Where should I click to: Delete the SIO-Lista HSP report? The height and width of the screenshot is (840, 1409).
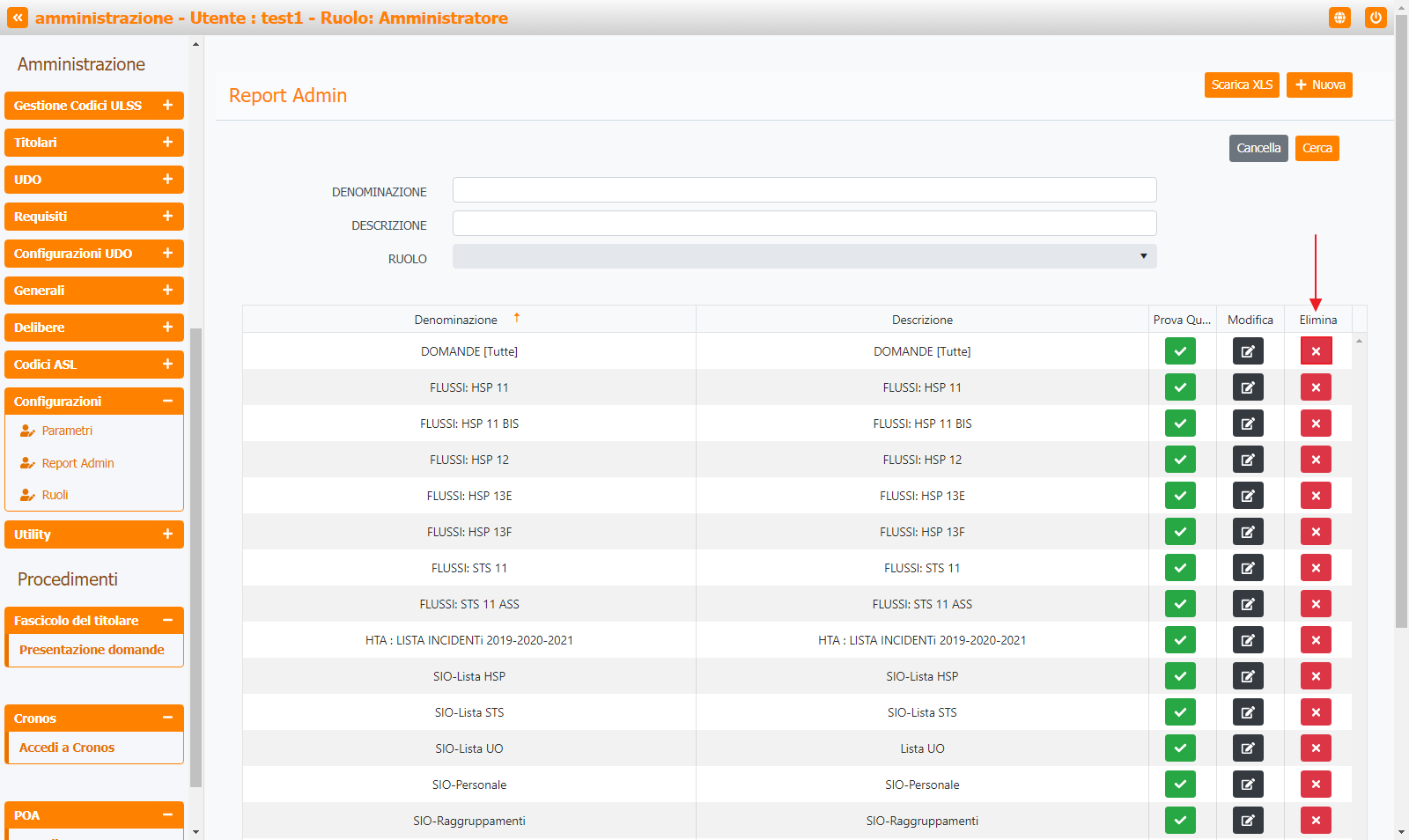tap(1316, 676)
